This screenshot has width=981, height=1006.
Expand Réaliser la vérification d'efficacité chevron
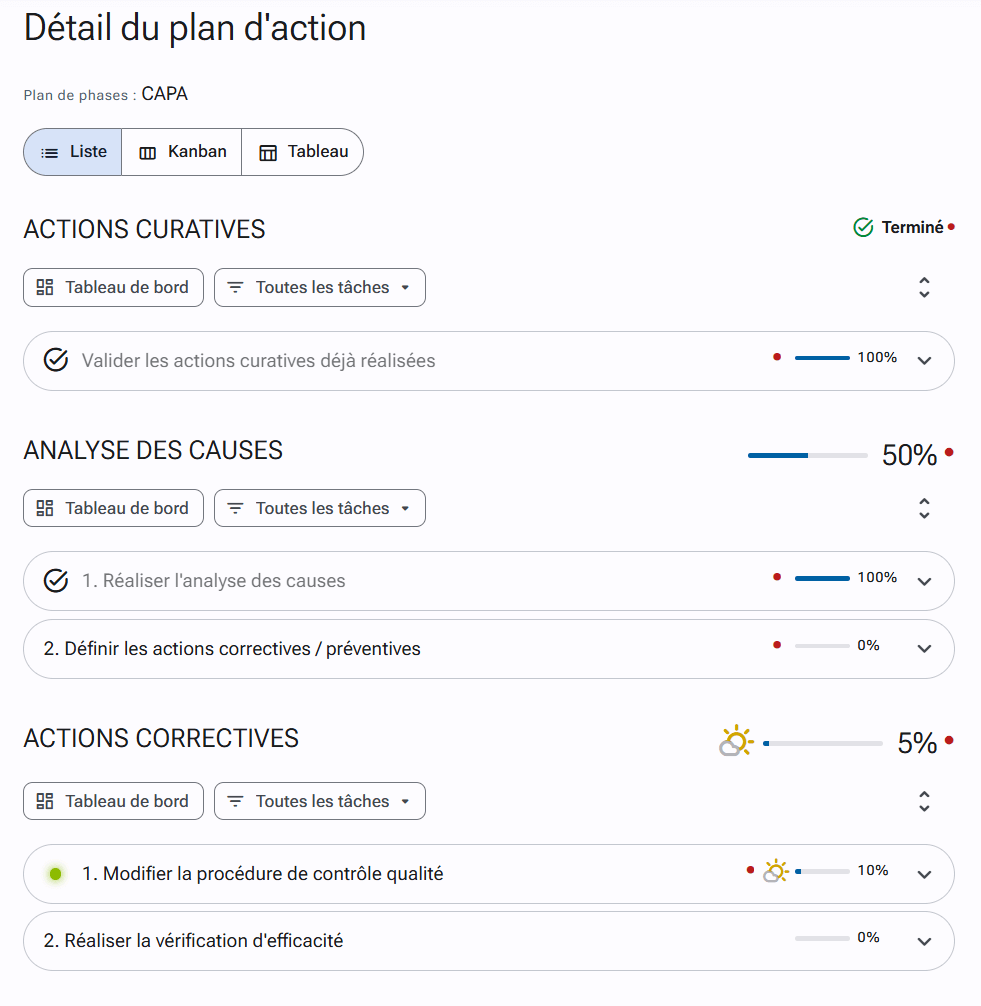click(924, 941)
